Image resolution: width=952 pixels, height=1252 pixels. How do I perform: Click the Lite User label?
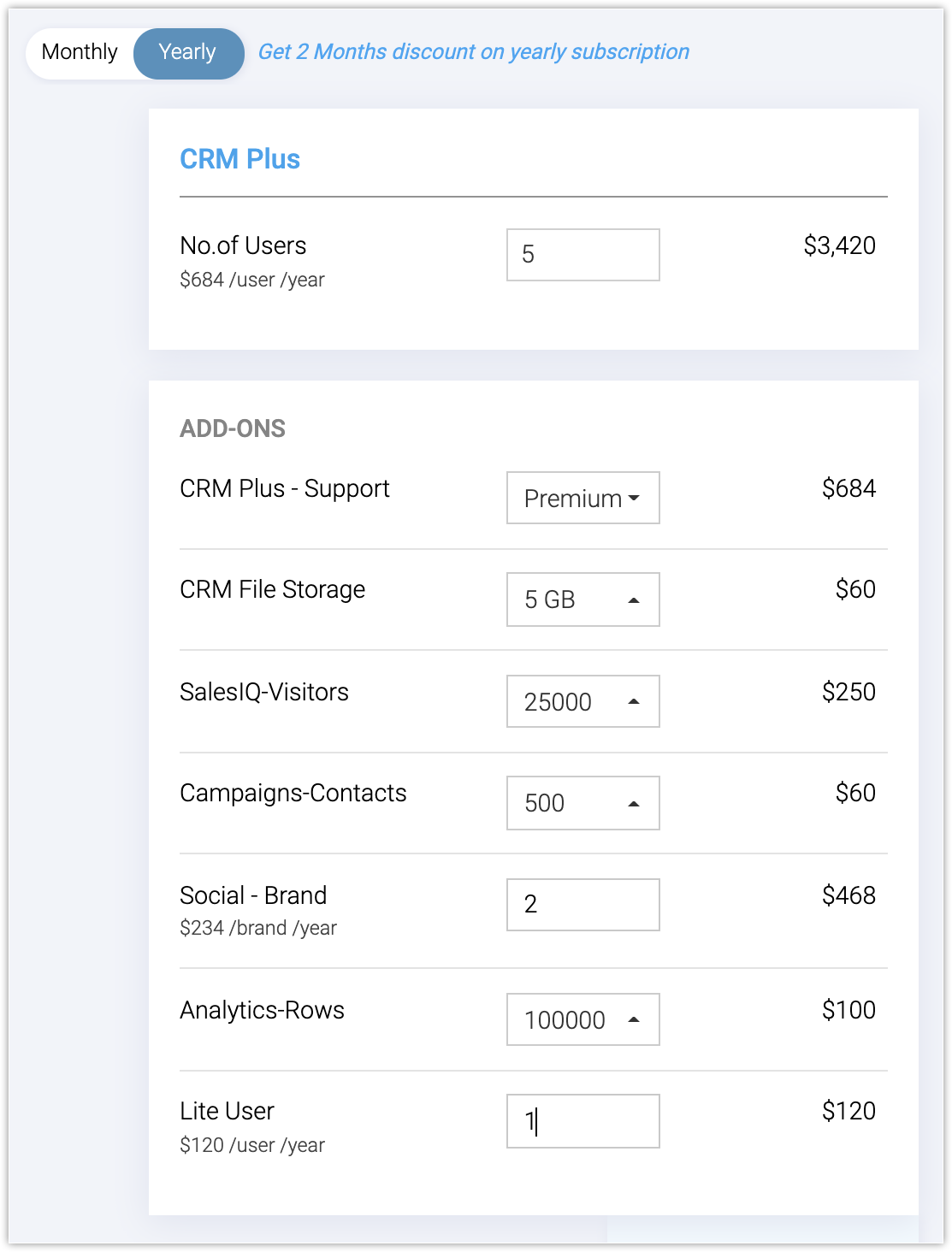227,1111
